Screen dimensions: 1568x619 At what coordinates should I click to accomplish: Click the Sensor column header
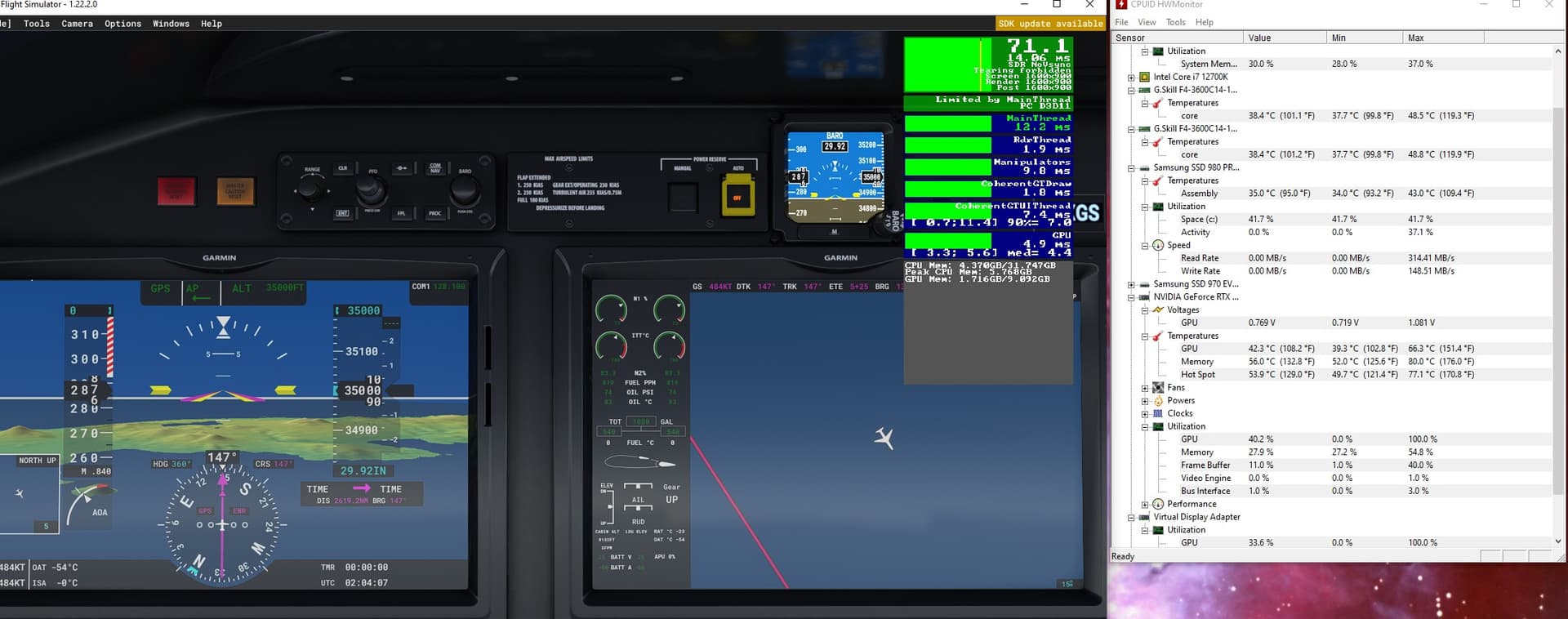pyautogui.click(x=1177, y=38)
